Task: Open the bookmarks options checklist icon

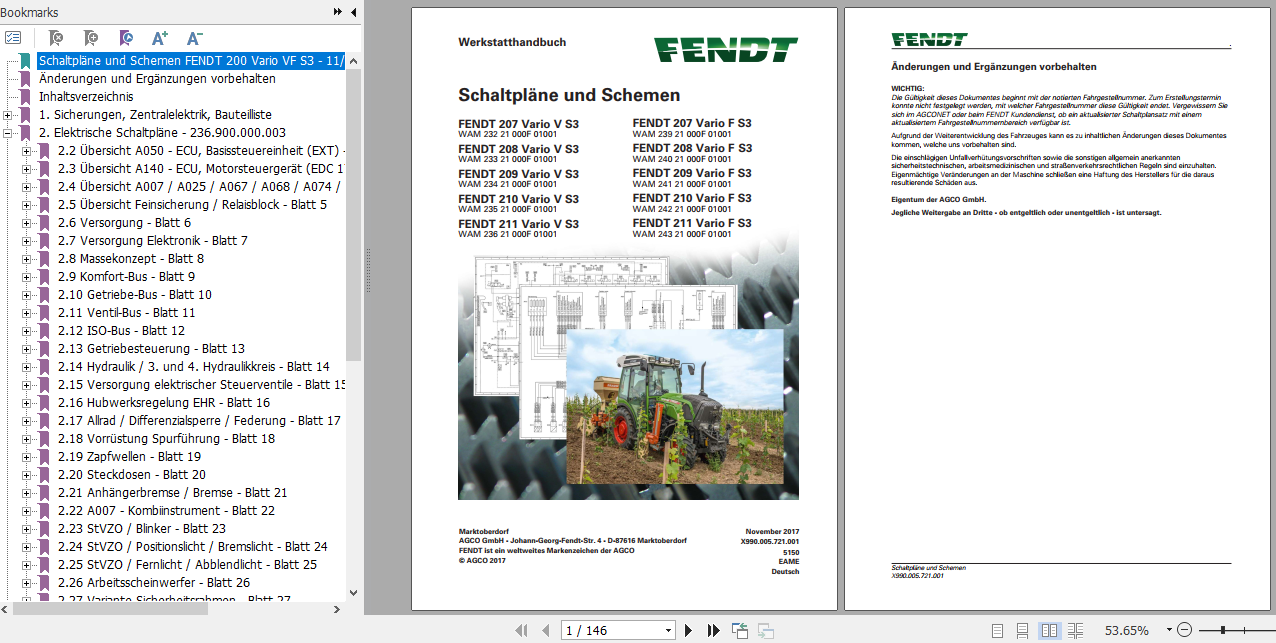Action: (13, 38)
